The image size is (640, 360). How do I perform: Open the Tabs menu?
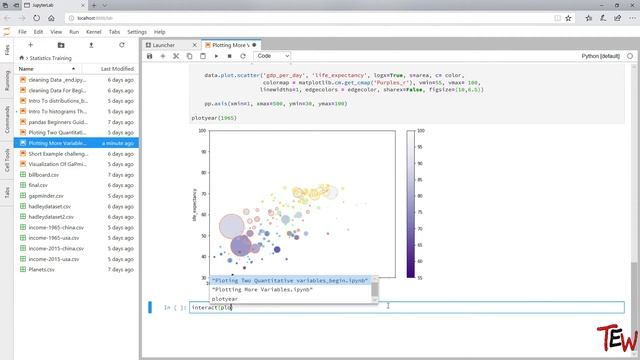pos(114,32)
